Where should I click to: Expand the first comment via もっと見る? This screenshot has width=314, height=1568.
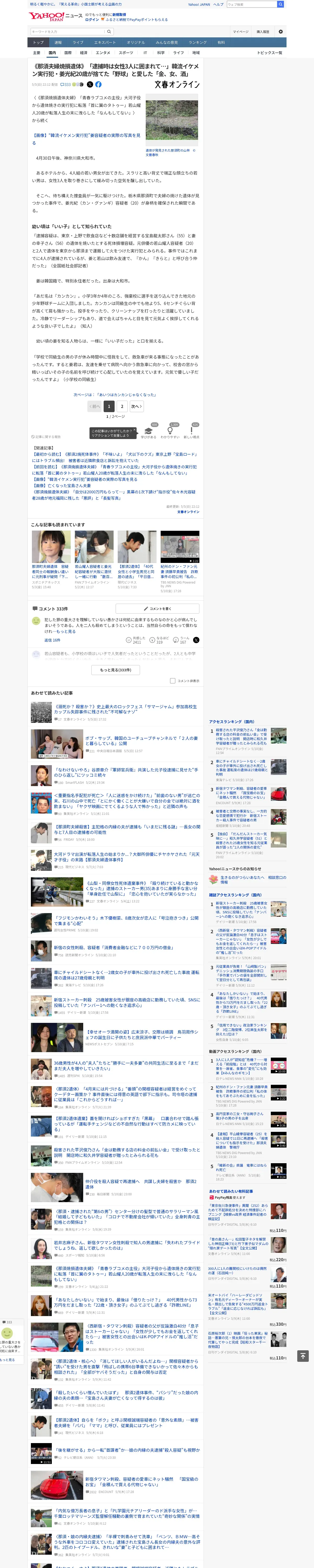coord(66,631)
